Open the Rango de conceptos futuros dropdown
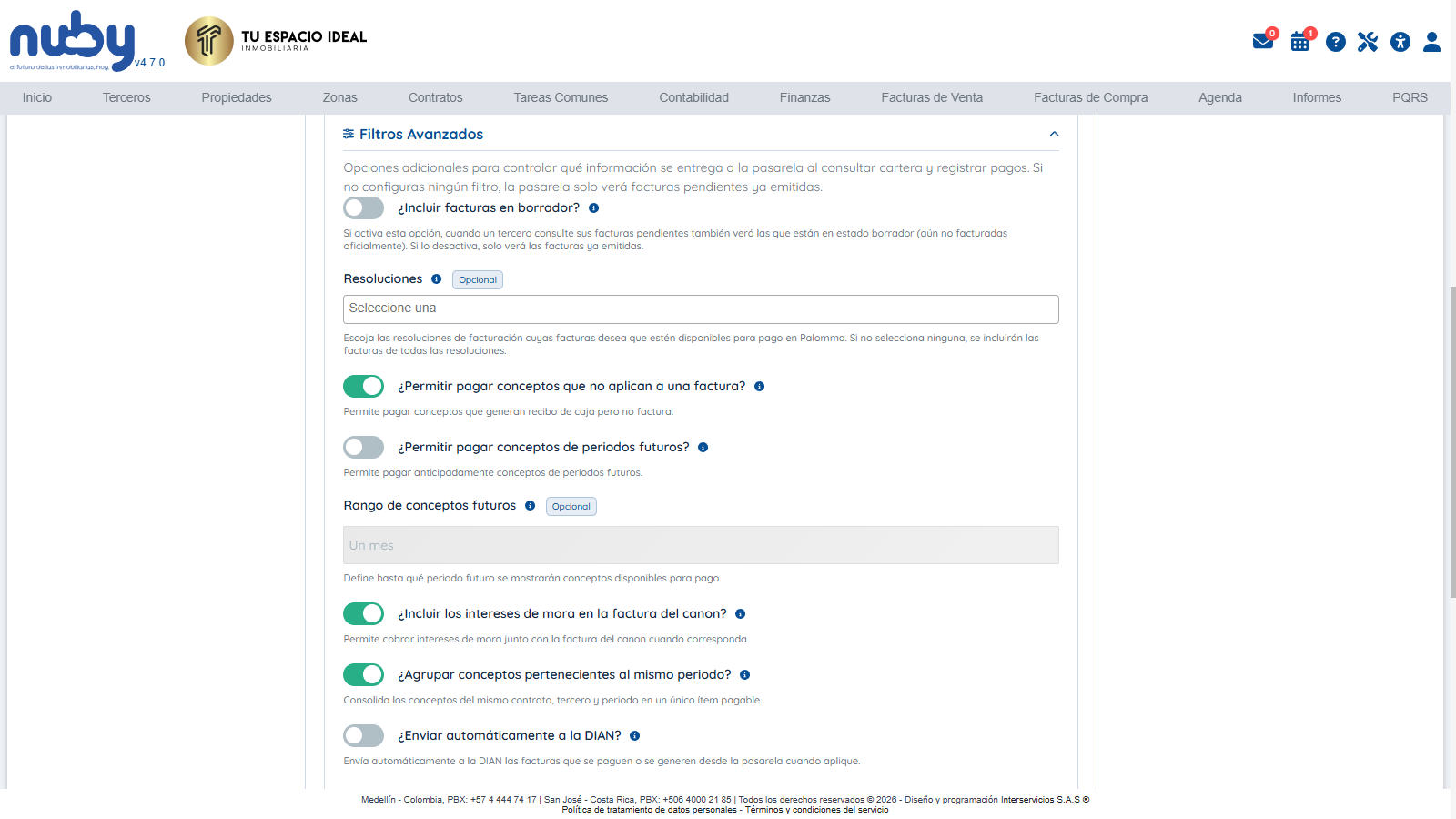1456x819 pixels. [x=701, y=545]
